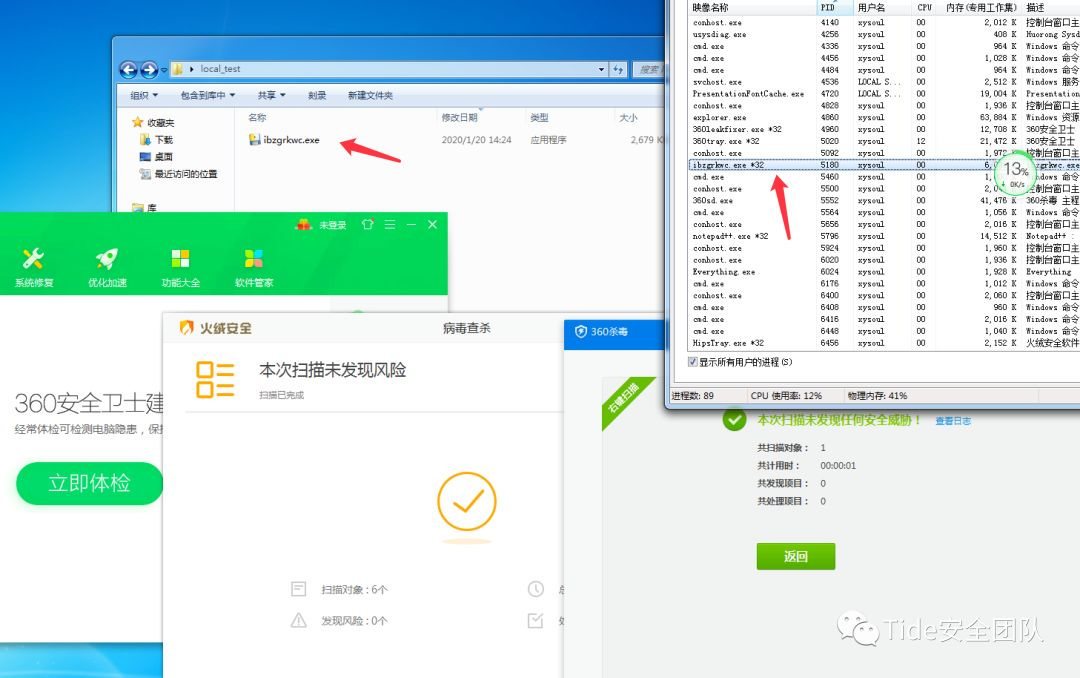The image size is (1080, 678).
Task: Open the 查看日志 link in 360杀毒
Action: point(953,421)
